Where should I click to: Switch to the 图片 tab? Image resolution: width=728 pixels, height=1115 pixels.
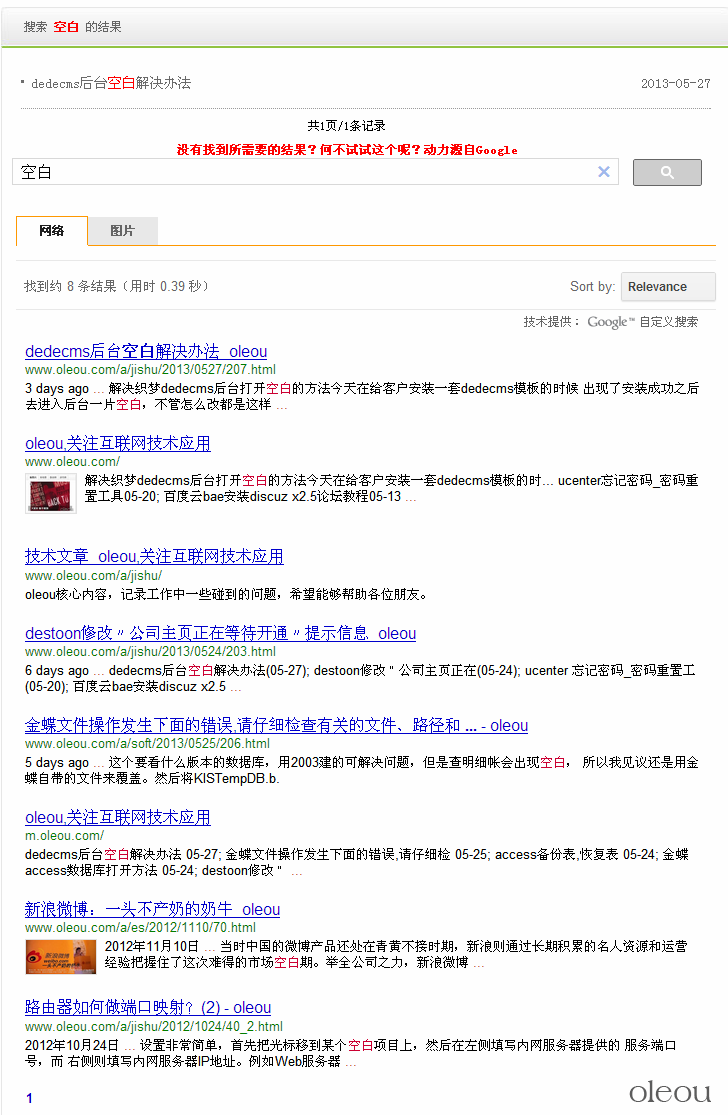pos(122,230)
